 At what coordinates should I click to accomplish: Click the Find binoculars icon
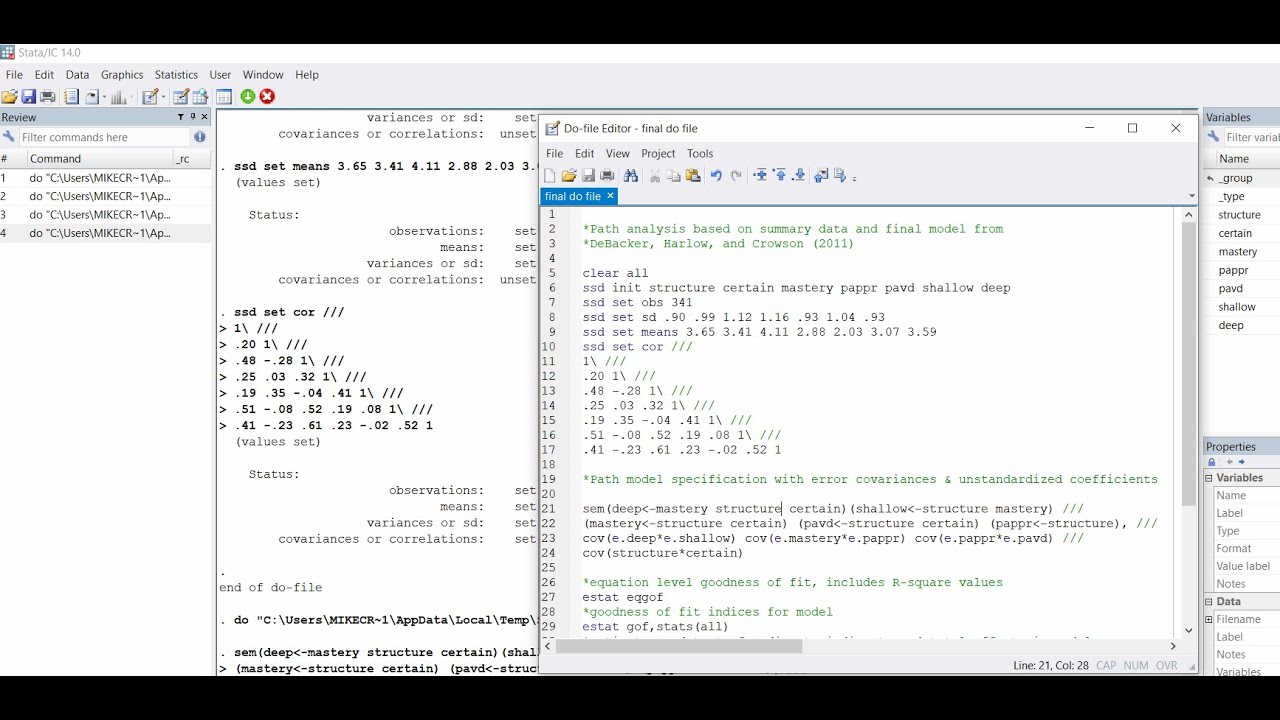point(631,175)
